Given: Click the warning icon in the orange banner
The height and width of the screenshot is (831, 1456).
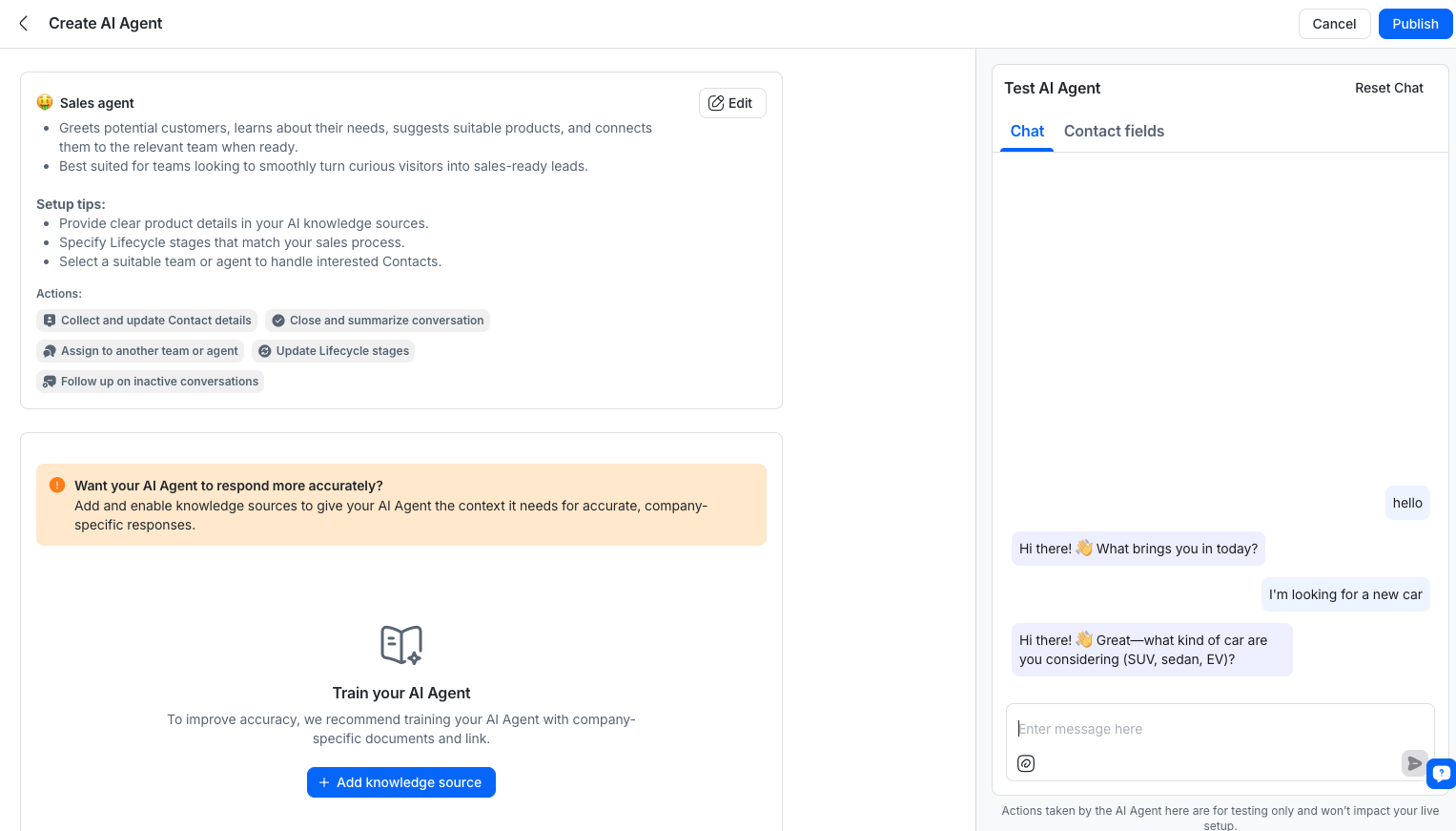Looking at the screenshot, I should pyautogui.click(x=57, y=485).
